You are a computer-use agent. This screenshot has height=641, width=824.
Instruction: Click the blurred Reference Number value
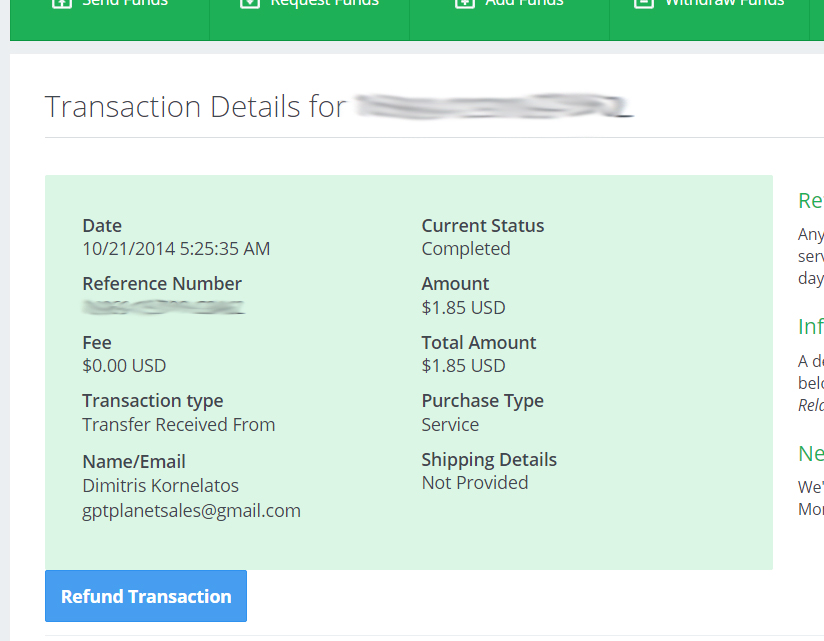coord(163,307)
